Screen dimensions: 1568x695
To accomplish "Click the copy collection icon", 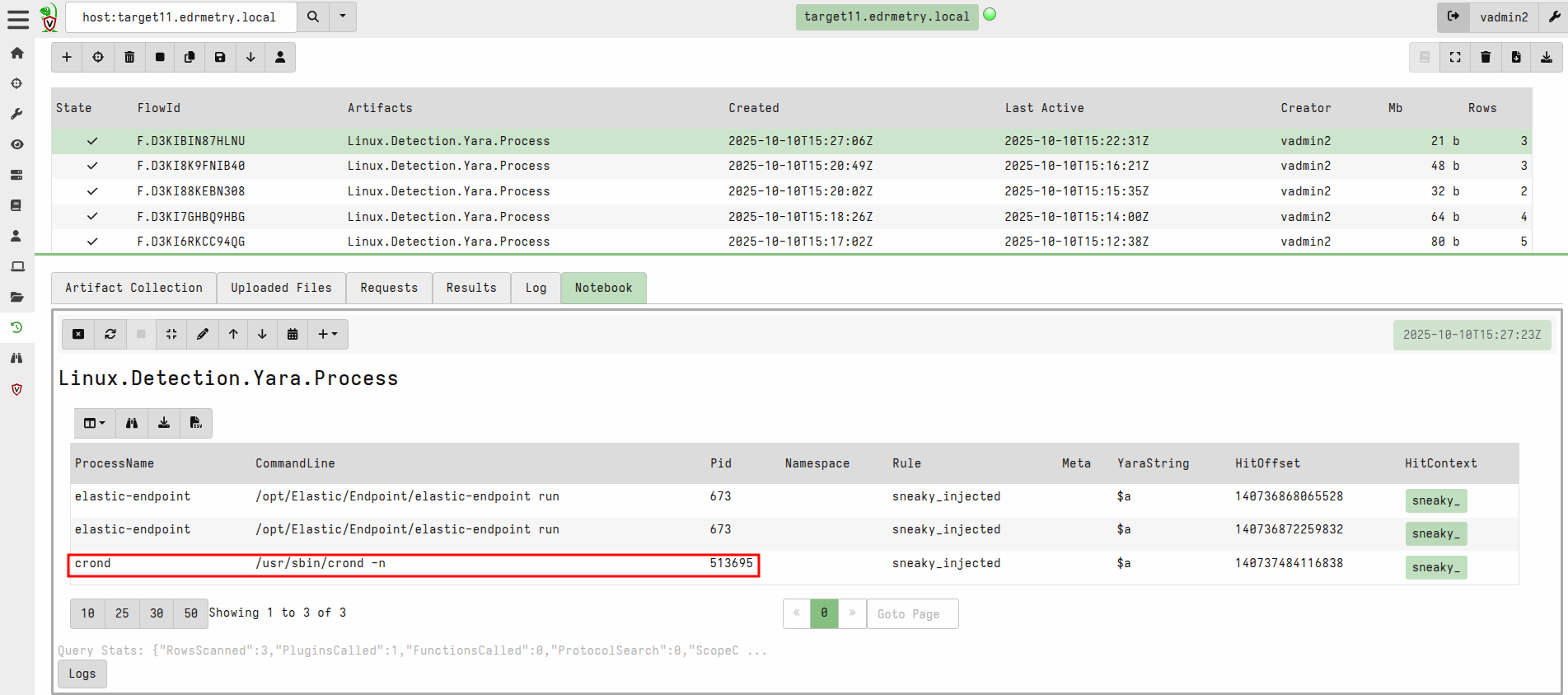I will pyautogui.click(x=190, y=57).
